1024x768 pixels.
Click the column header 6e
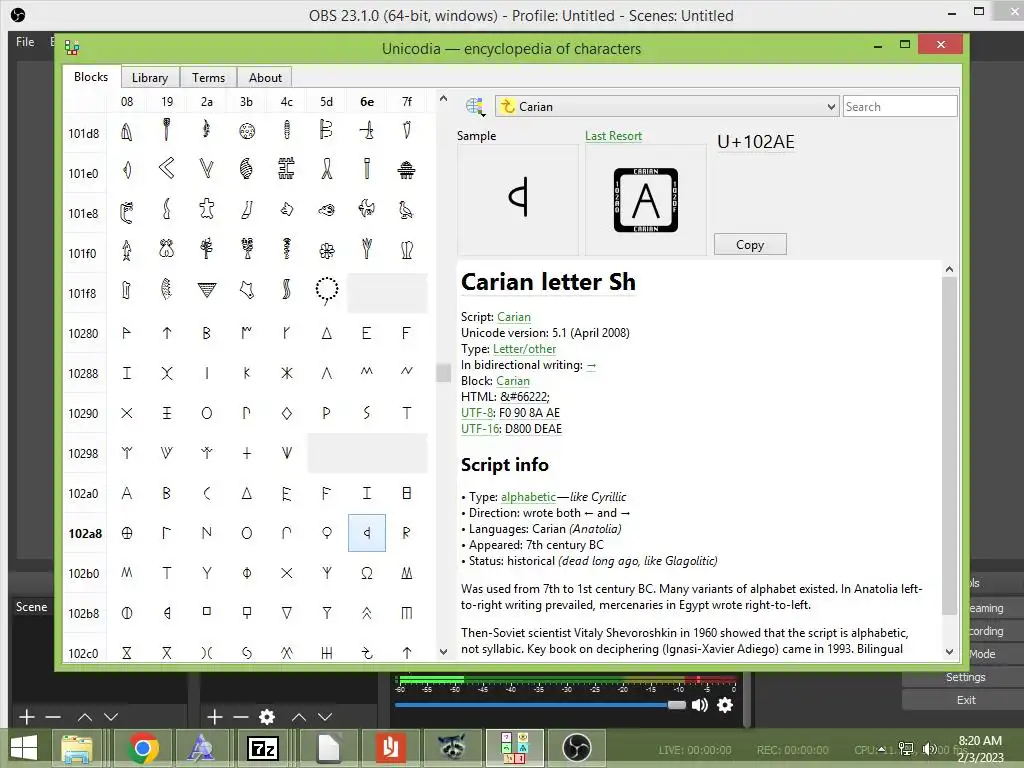click(367, 102)
